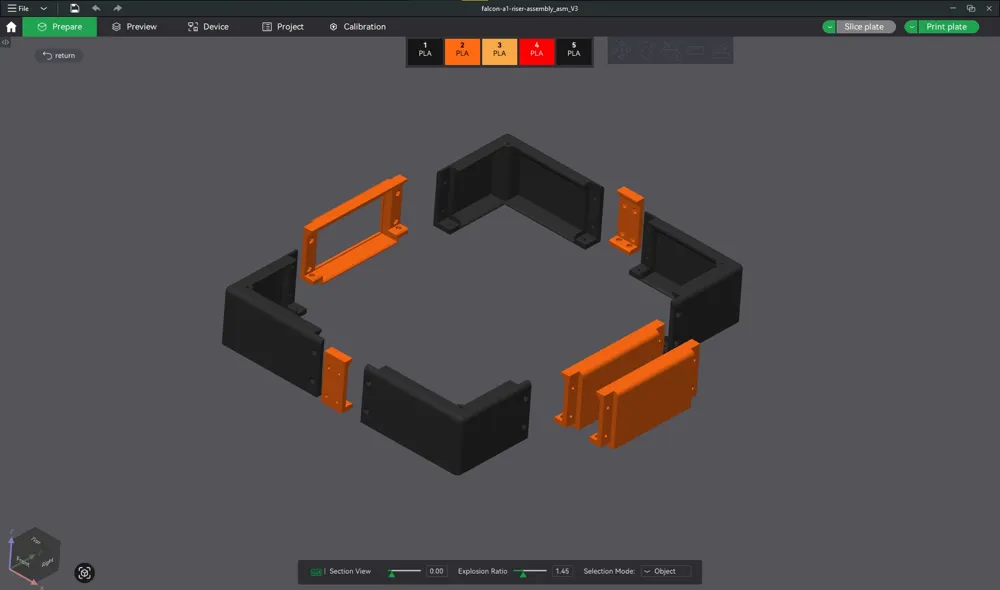This screenshot has width=1000, height=590.
Task: Select the Rotate tool in the toolbar
Action: coord(648,50)
